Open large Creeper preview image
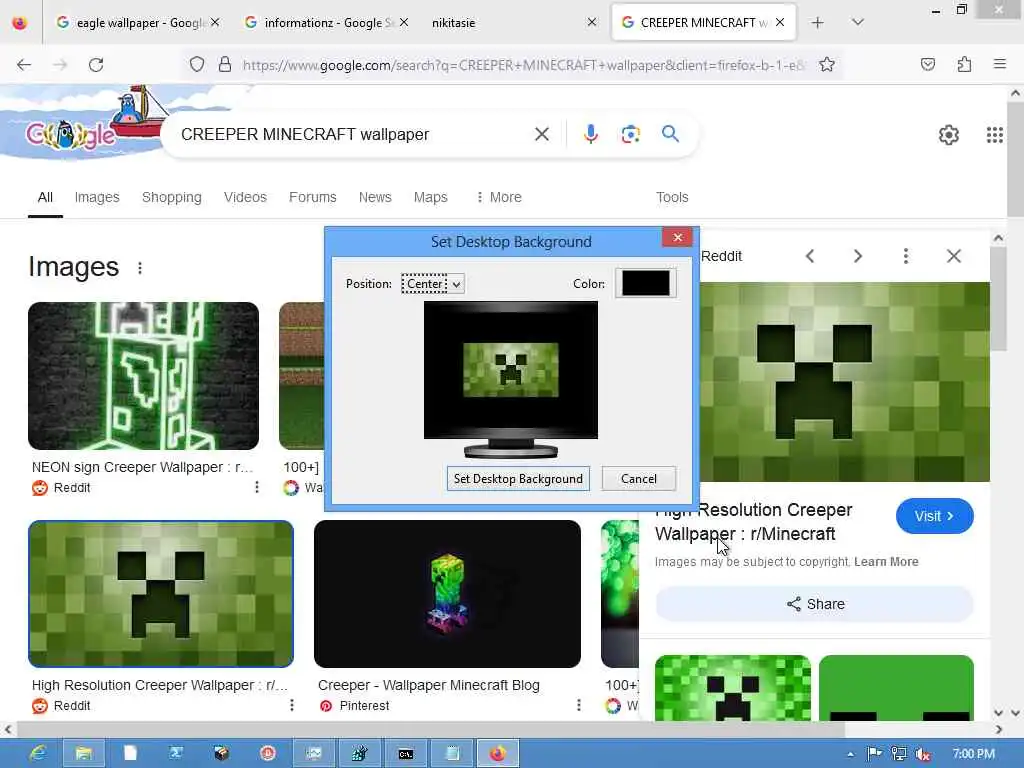Screen dimensions: 1024x768 click(x=845, y=382)
